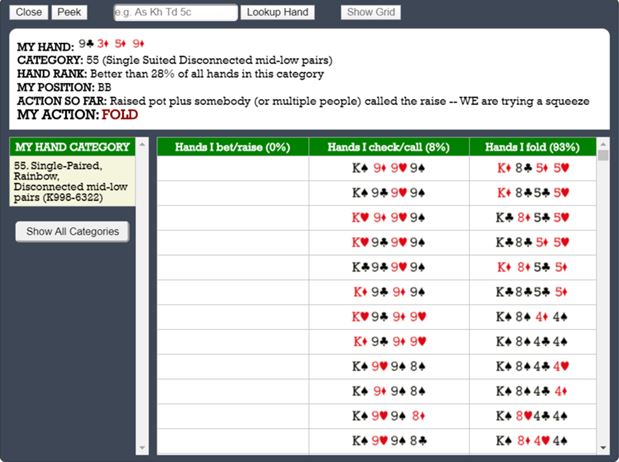Click the MY HAND CATEGORY header
Screen dimensions: 619x462
(72, 147)
